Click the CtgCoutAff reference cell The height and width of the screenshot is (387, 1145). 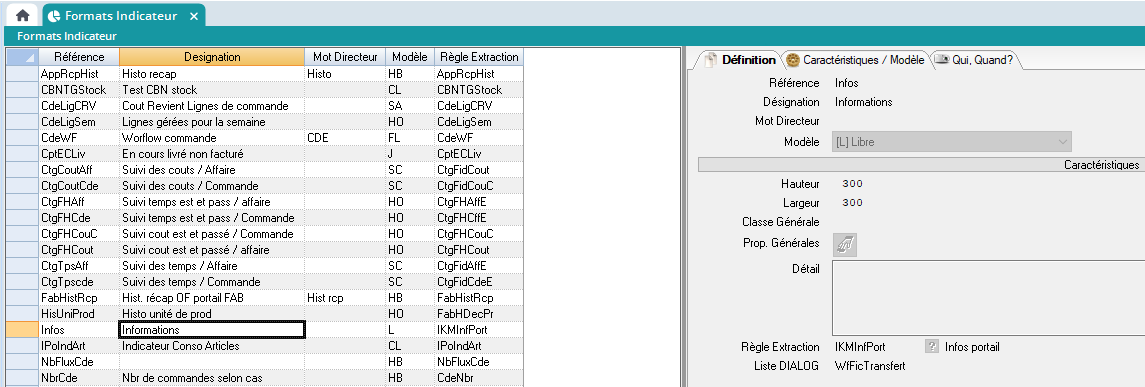pyautogui.click(x=79, y=169)
